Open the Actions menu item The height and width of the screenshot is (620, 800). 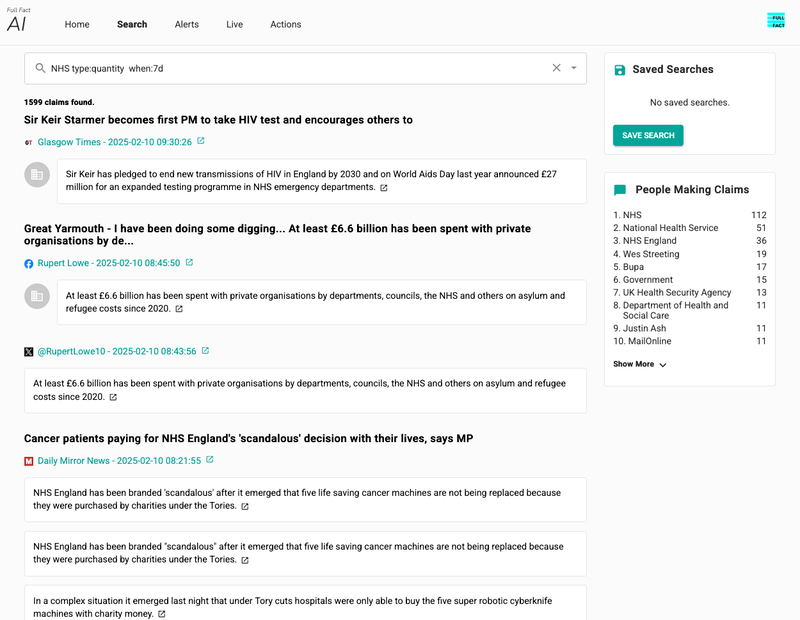[286, 24]
